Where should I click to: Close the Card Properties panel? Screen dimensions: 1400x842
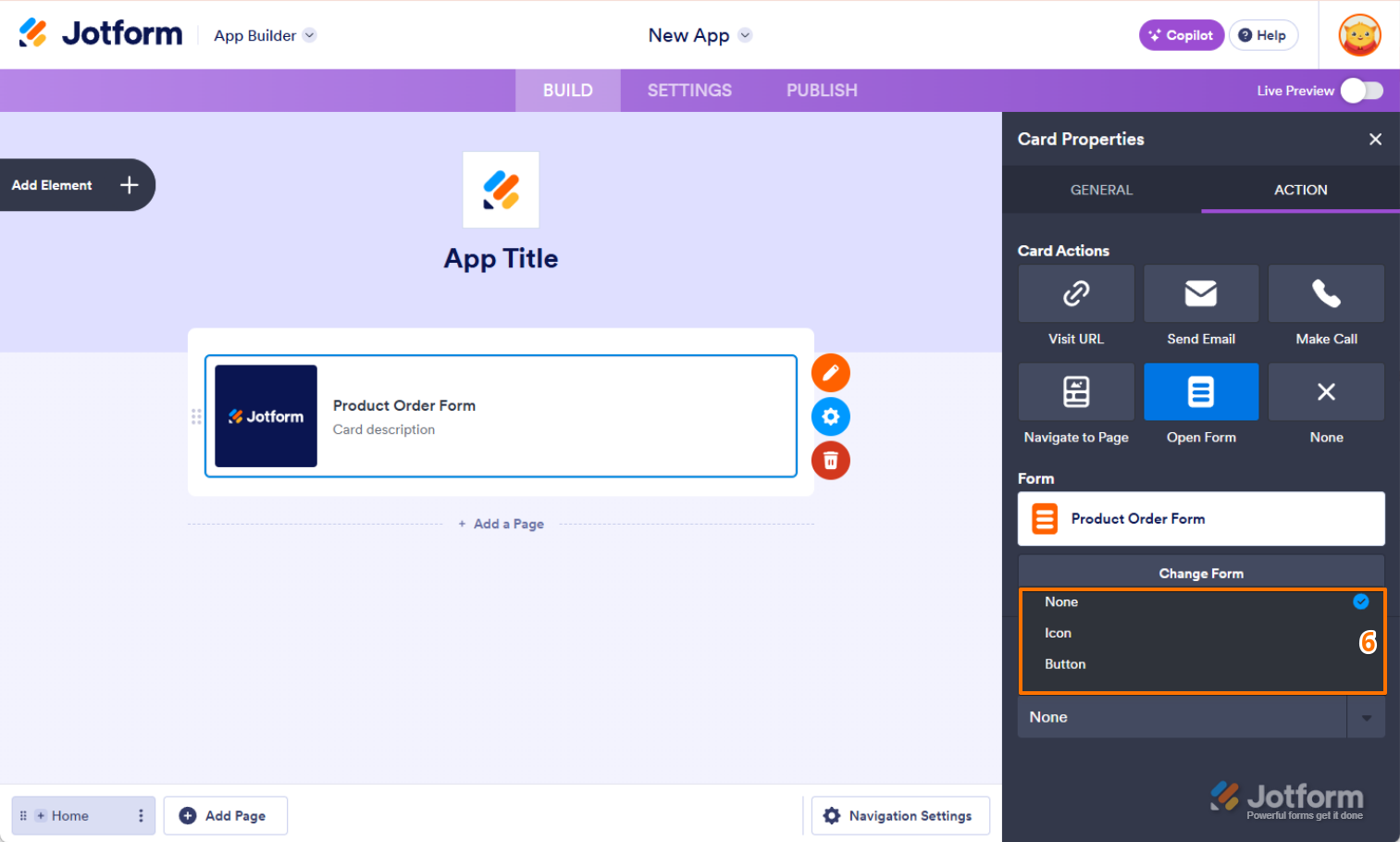[x=1375, y=139]
